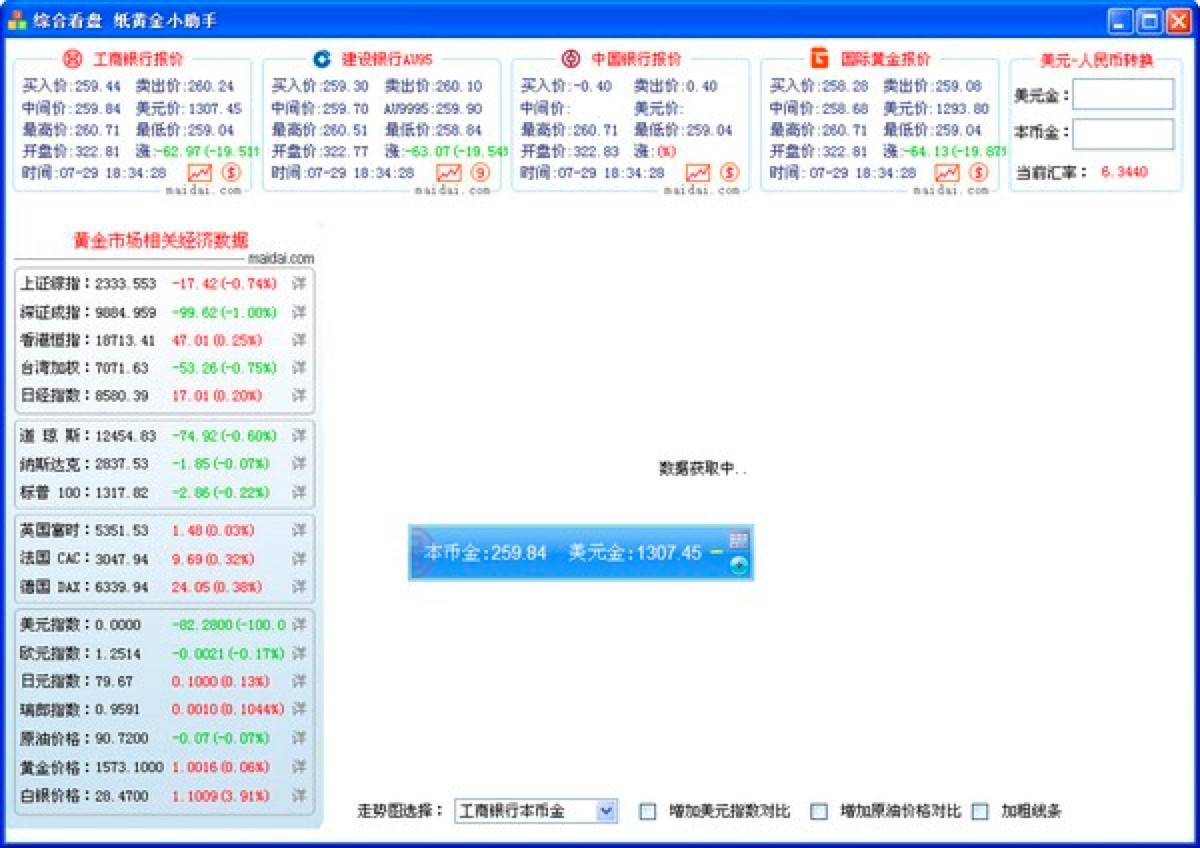Click 建设银行 AU9995:259.90 value
Viewport: 1200px width, 848px height.
[x=433, y=109]
